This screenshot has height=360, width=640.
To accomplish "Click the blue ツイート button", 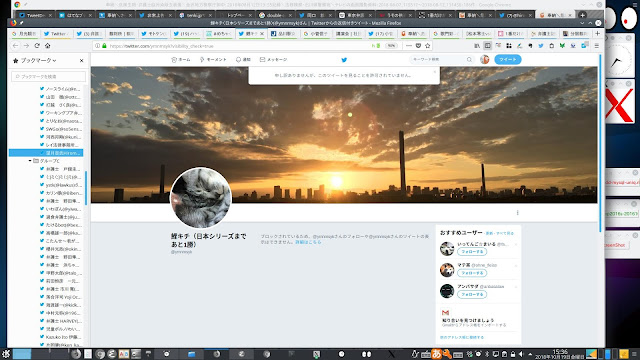I will pyautogui.click(x=508, y=60).
